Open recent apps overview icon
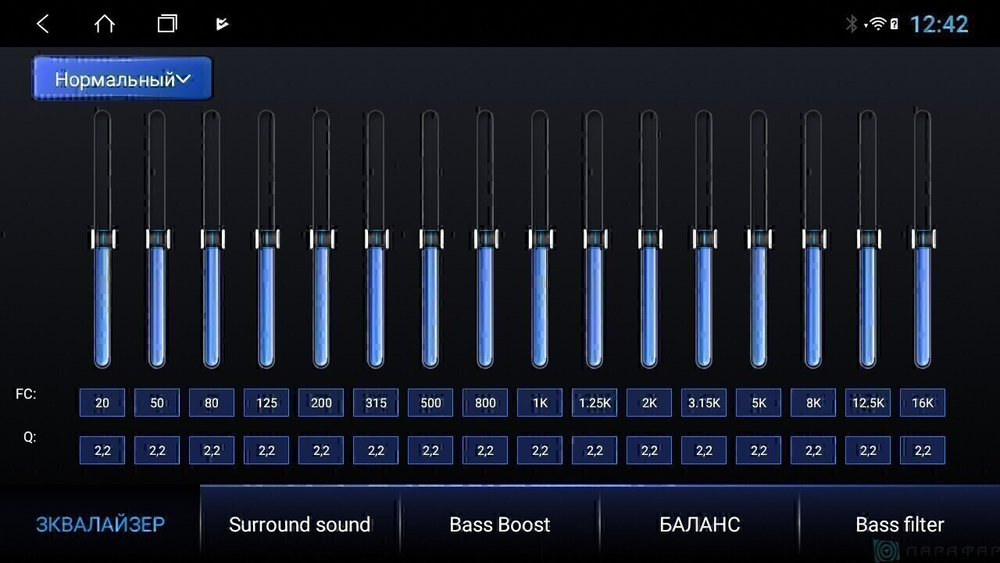This screenshot has height=563, width=1000. tap(167, 24)
